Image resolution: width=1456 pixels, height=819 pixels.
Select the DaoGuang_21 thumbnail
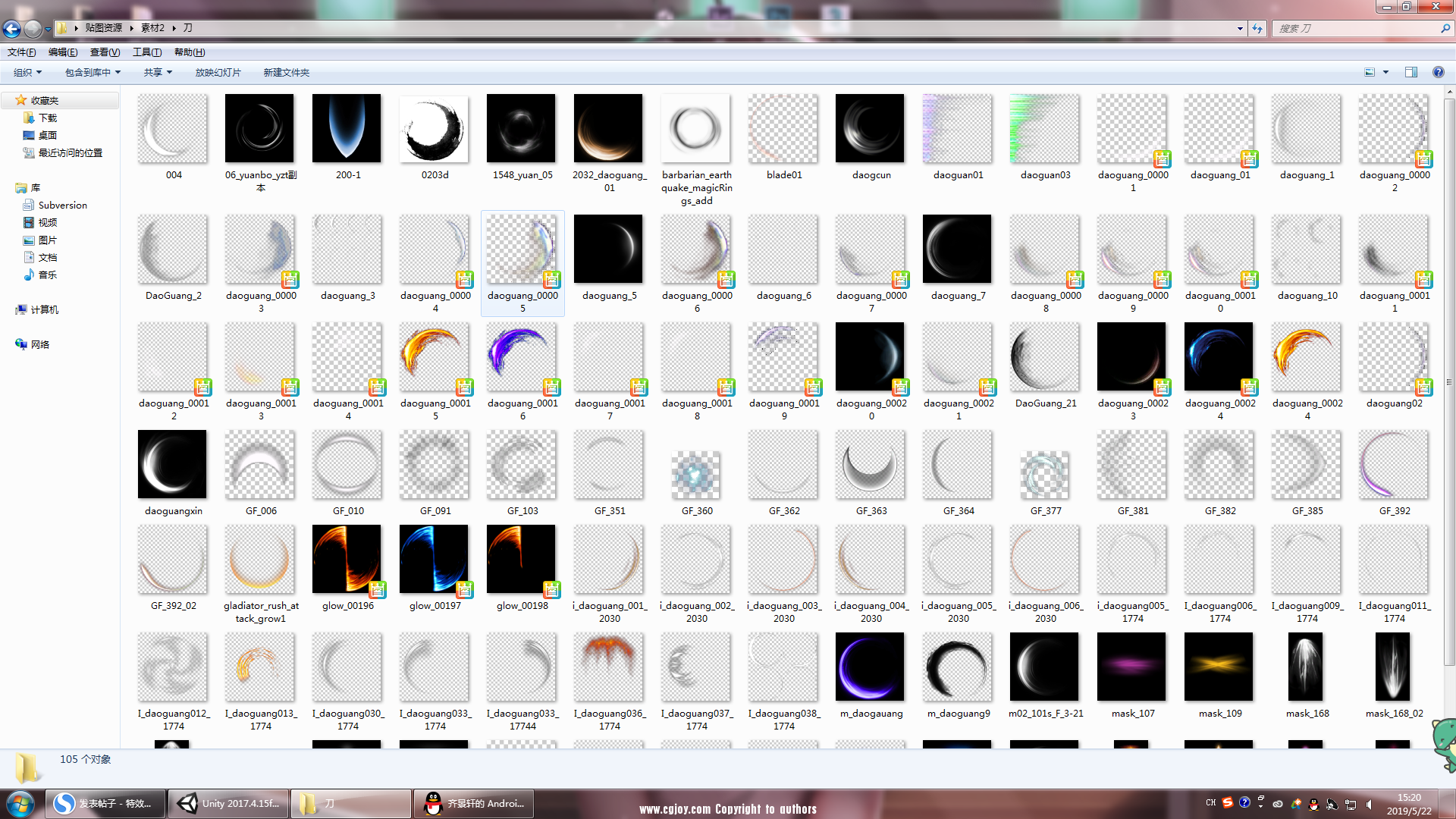[x=1045, y=356]
